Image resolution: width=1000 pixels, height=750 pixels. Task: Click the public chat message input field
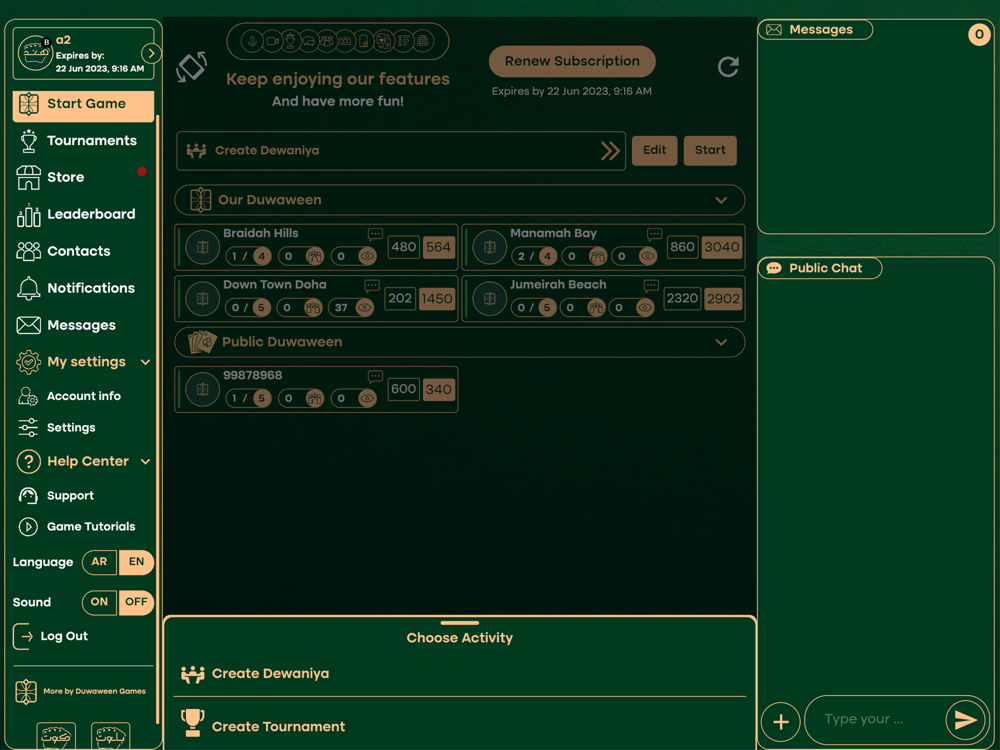(x=874, y=719)
